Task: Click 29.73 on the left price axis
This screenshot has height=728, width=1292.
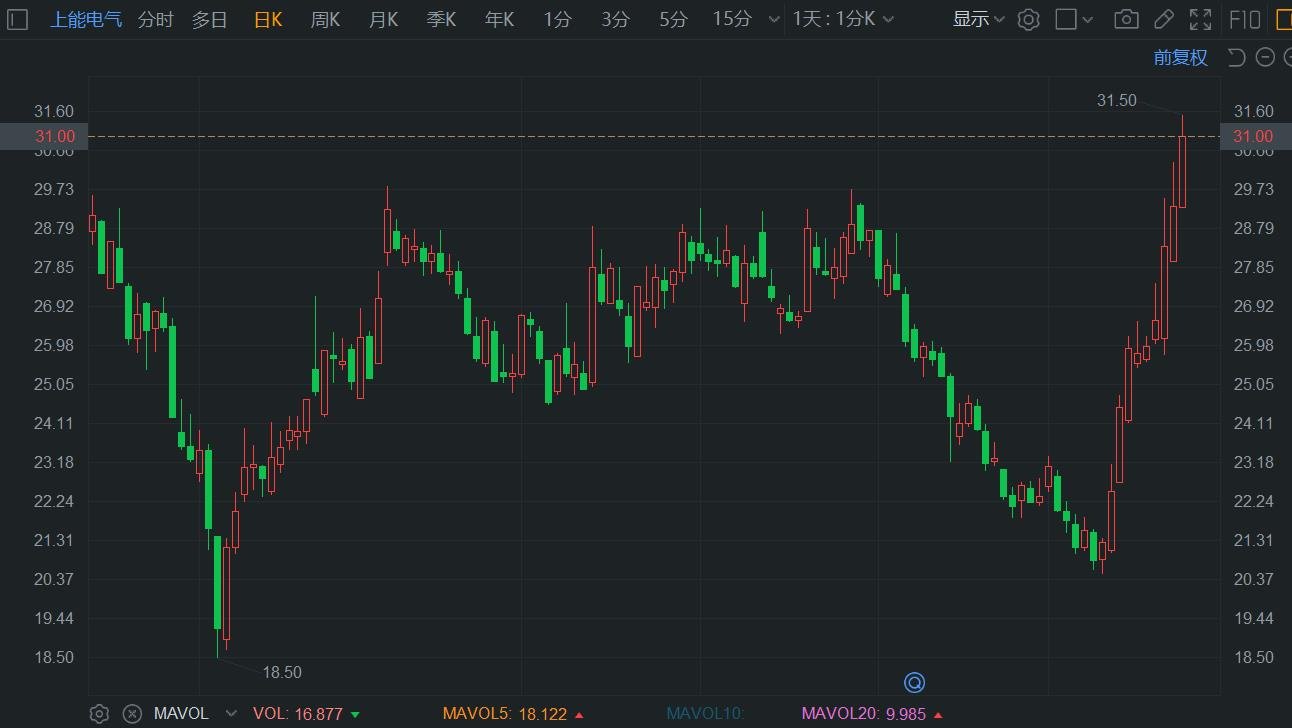Action: tap(54, 189)
